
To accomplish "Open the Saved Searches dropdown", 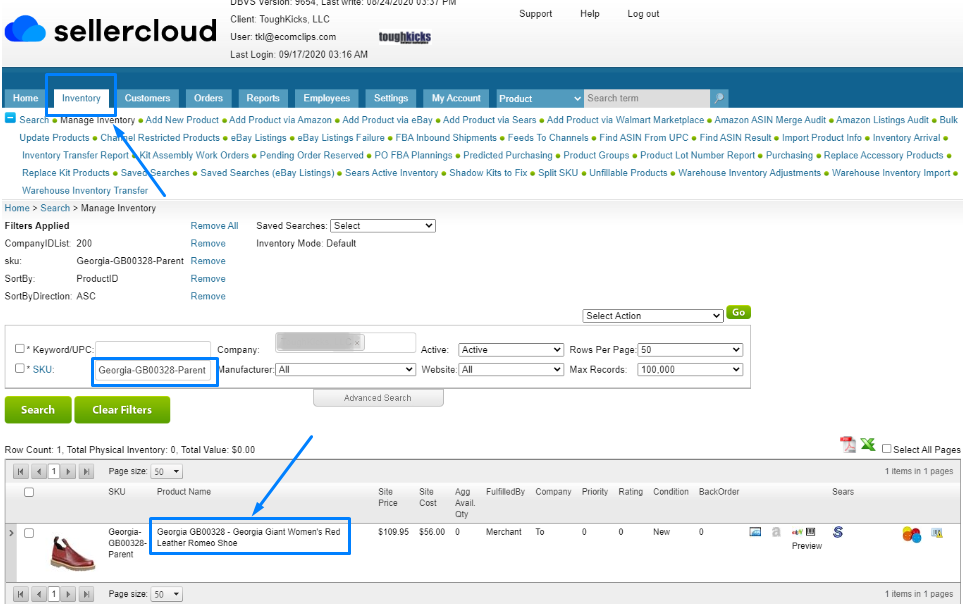I will (x=383, y=226).
